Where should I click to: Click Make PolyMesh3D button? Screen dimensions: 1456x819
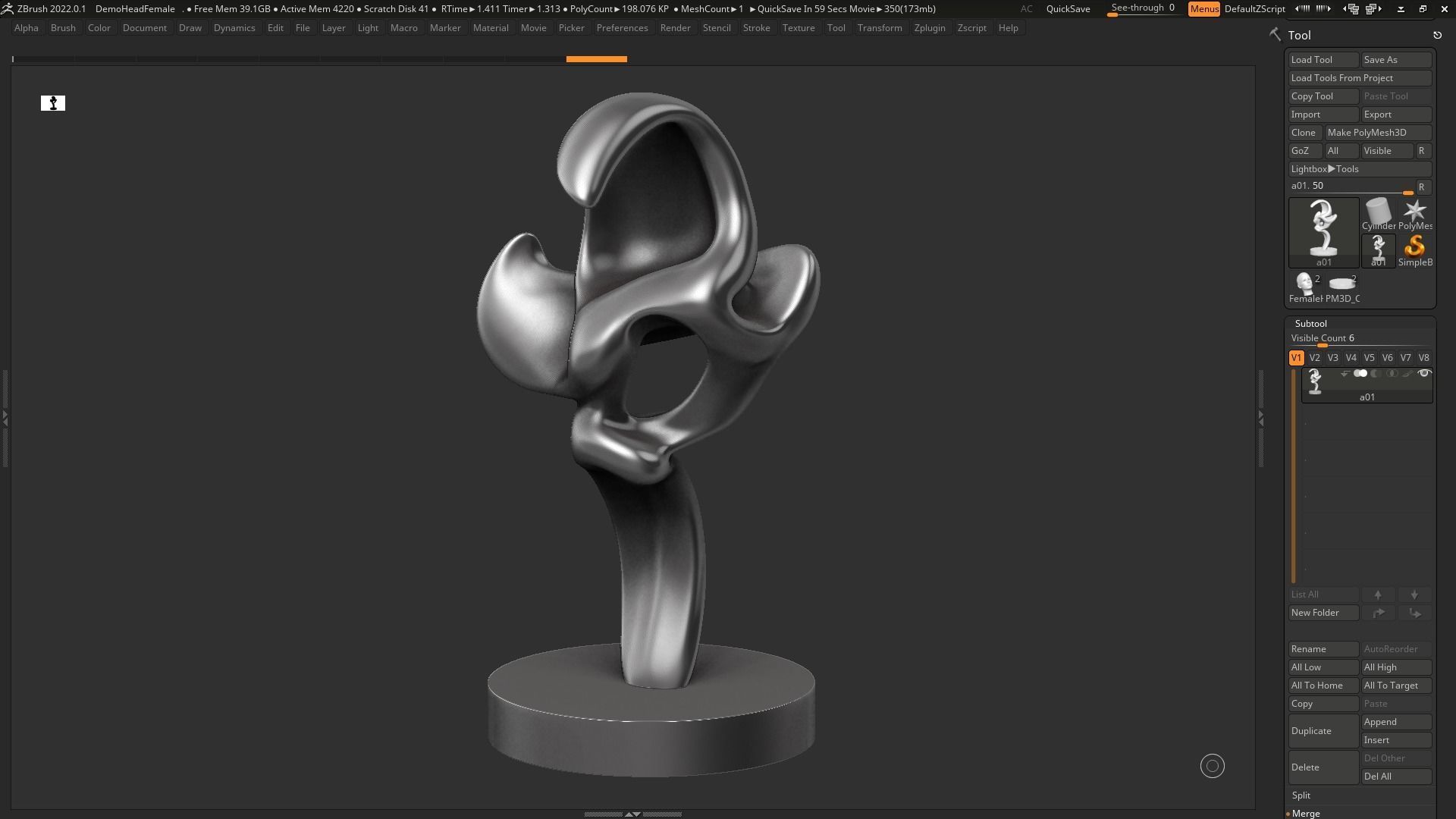[x=1378, y=133]
